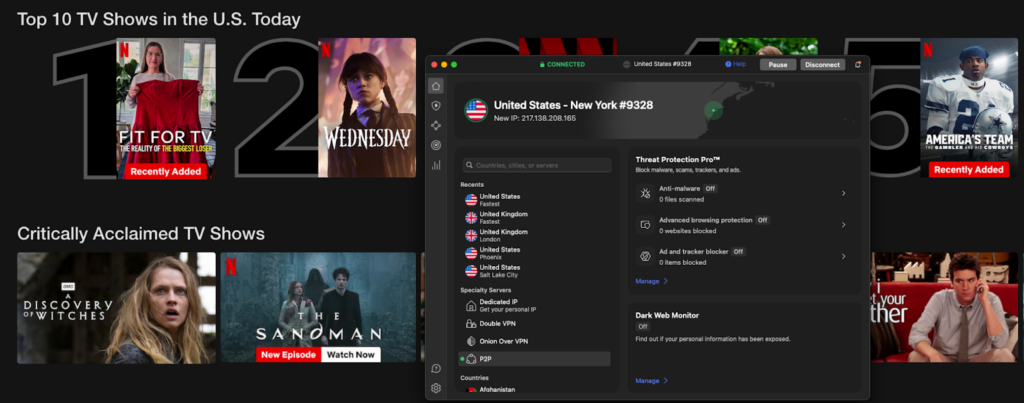The width and height of the screenshot is (1024, 403).
Task: Click Watch Now on The Sandman
Action: point(351,355)
